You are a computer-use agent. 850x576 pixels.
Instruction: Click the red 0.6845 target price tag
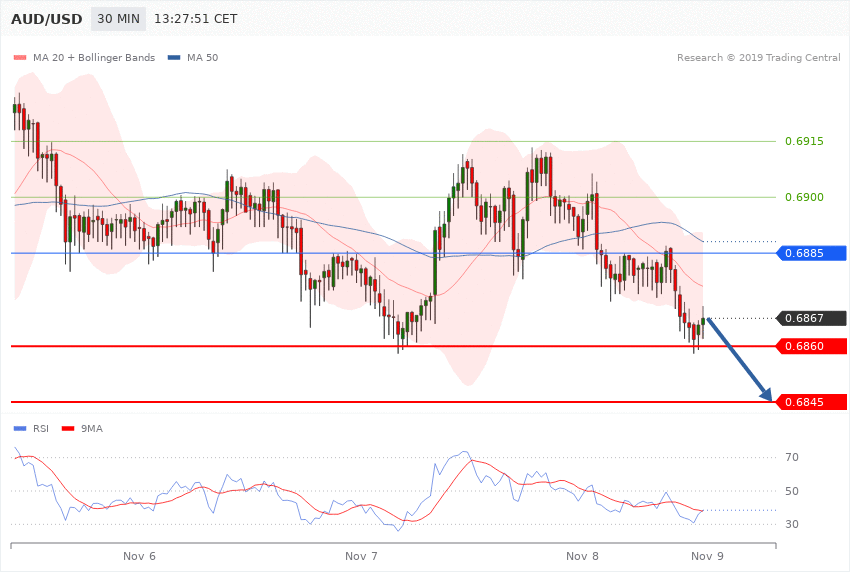coord(812,402)
